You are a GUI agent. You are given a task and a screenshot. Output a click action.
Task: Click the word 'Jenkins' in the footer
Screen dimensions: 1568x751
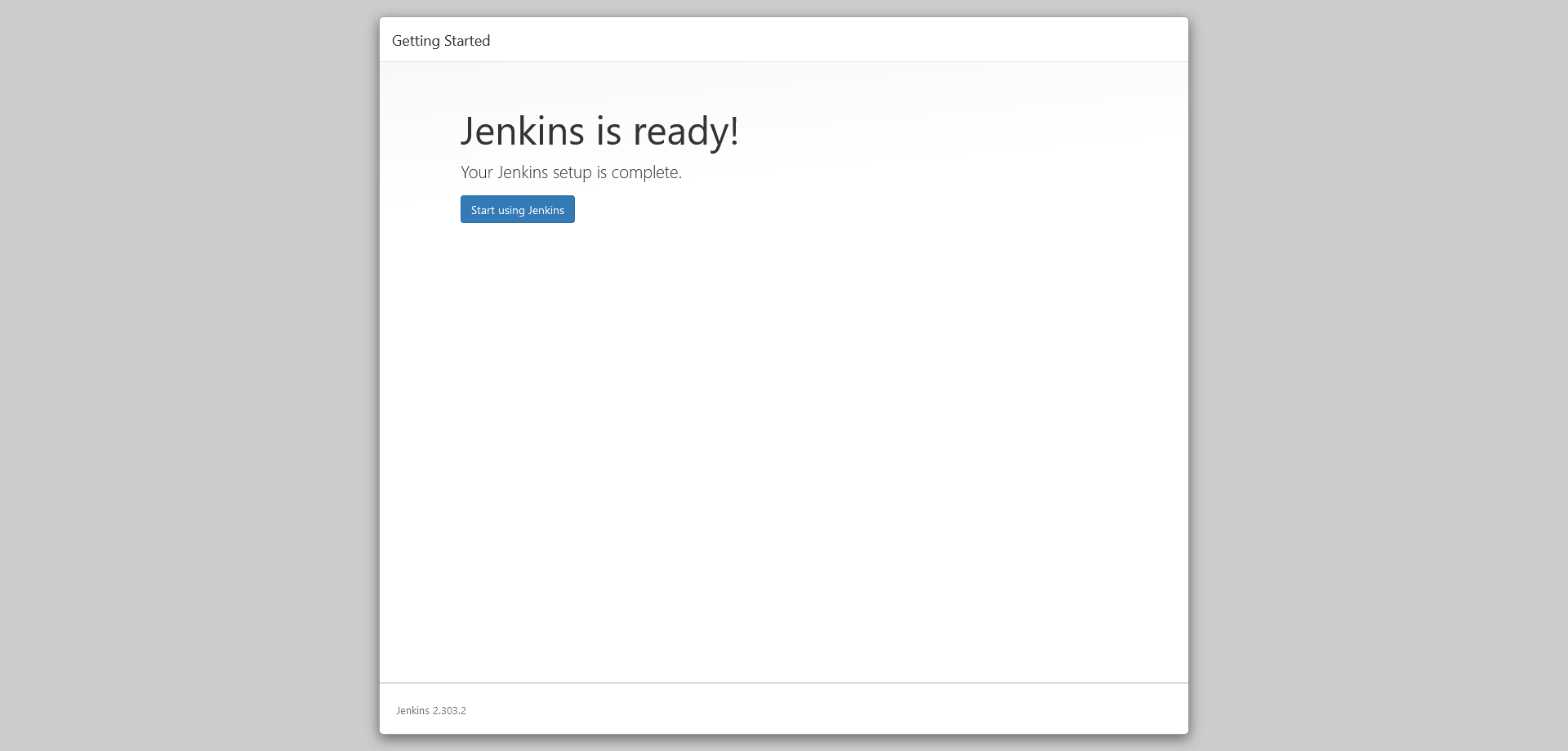(412, 710)
